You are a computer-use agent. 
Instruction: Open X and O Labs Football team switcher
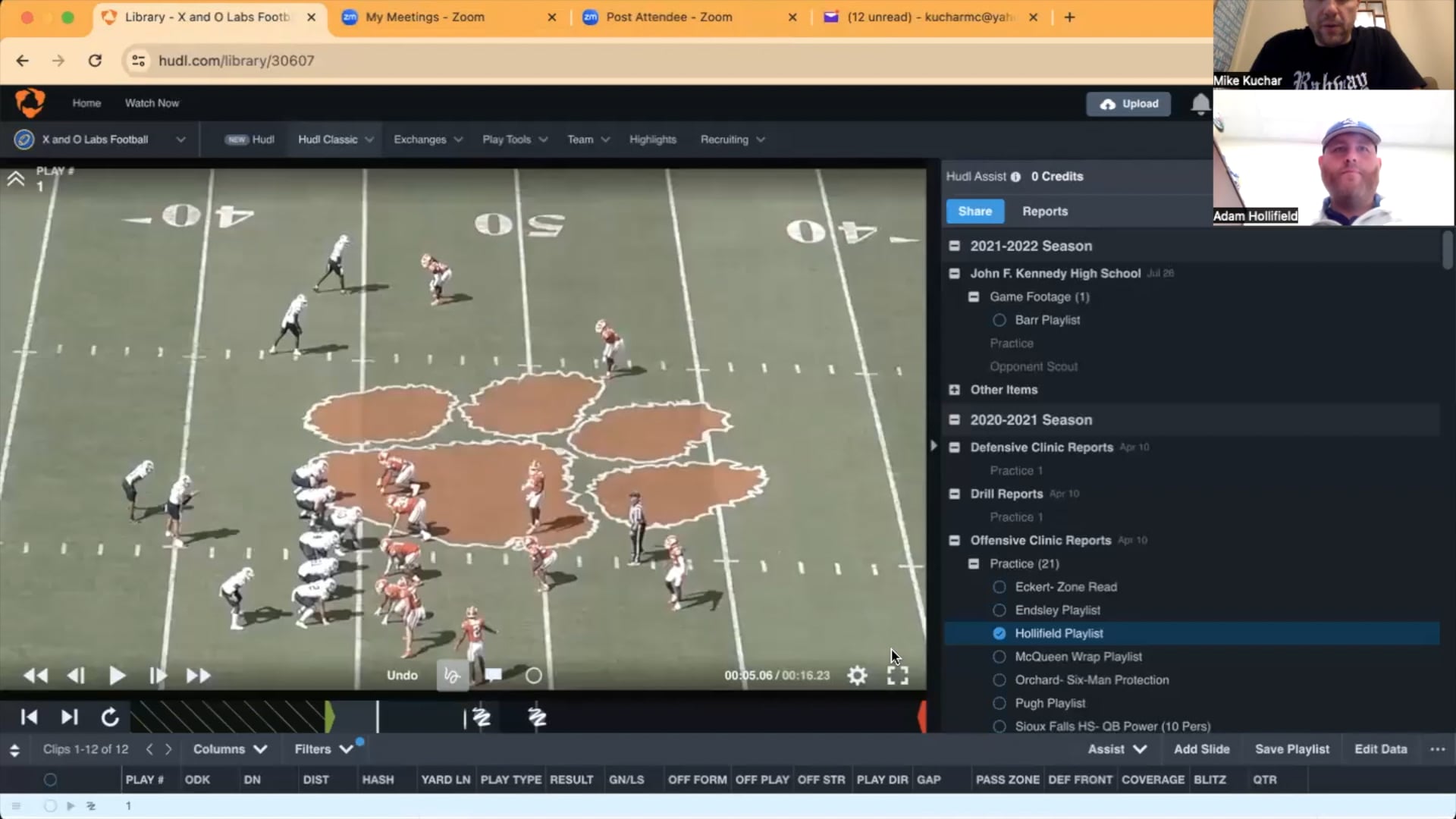pyautogui.click(x=100, y=140)
